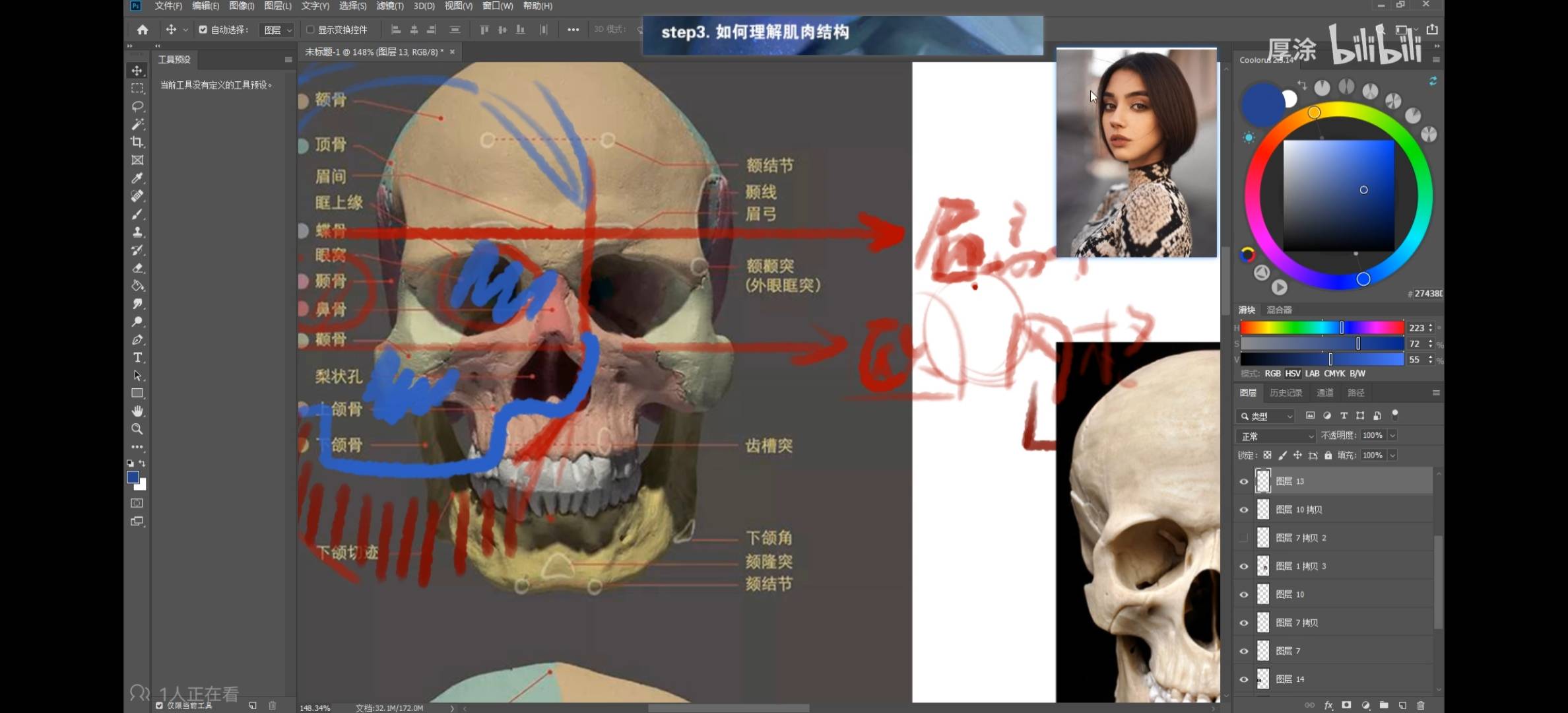This screenshot has width=1568, height=713.
Task: Enable the 显示变换控件 checkbox
Action: [x=310, y=30]
